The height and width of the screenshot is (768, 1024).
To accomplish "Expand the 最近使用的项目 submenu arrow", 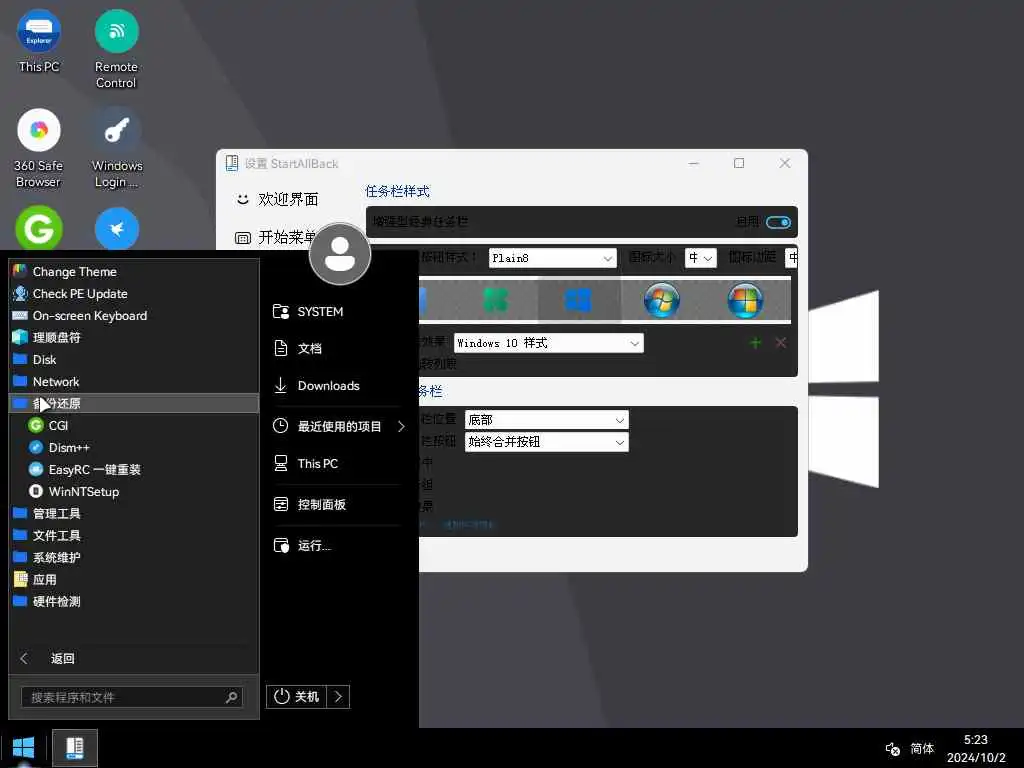I will pyautogui.click(x=401, y=426).
